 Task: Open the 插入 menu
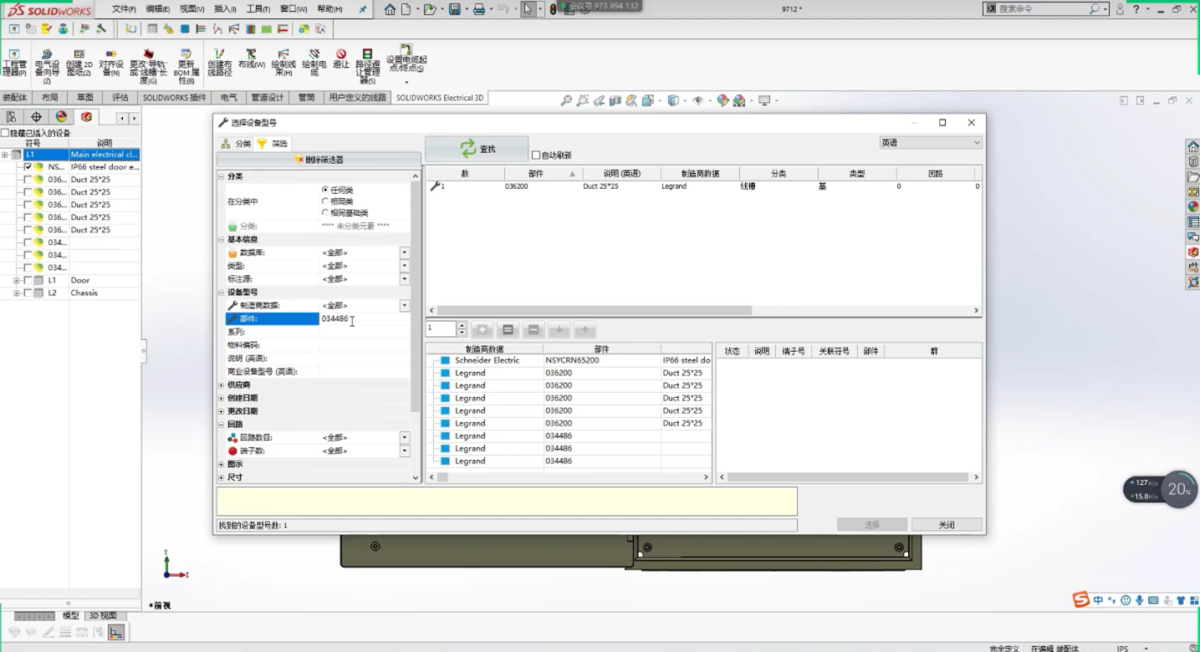tap(225, 9)
